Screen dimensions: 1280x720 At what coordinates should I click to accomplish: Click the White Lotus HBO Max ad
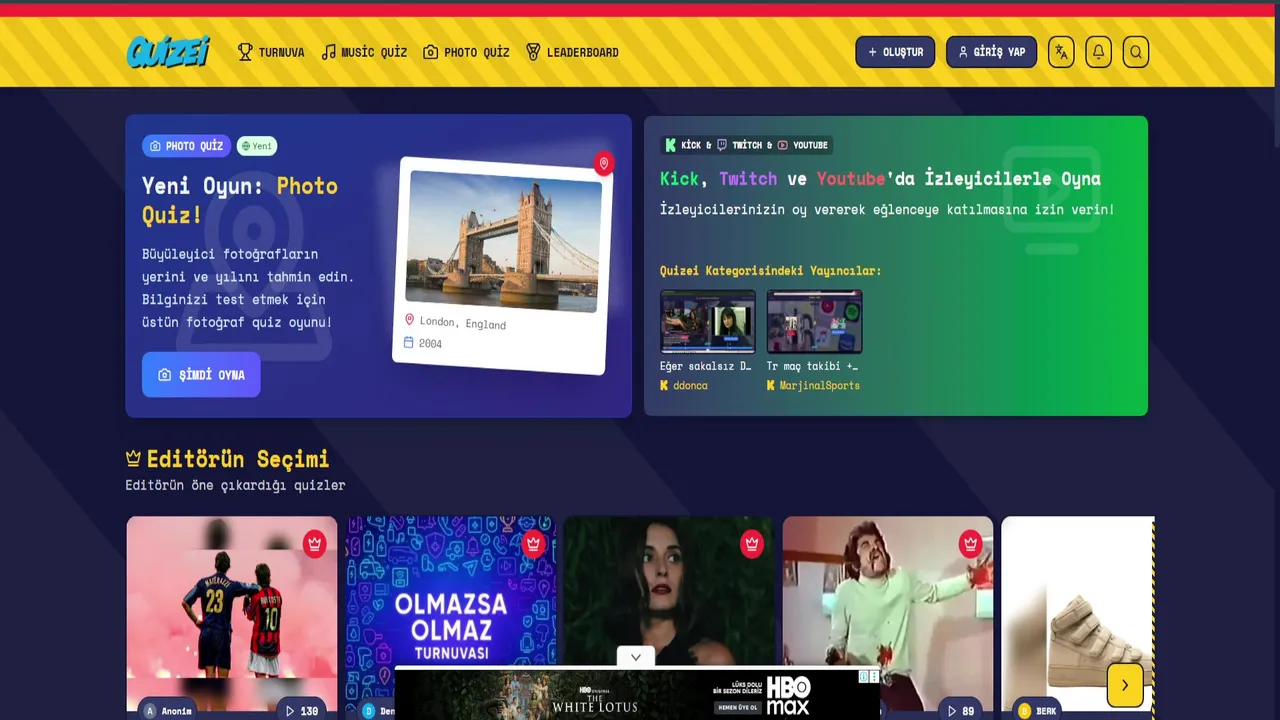(x=637, y=693)
